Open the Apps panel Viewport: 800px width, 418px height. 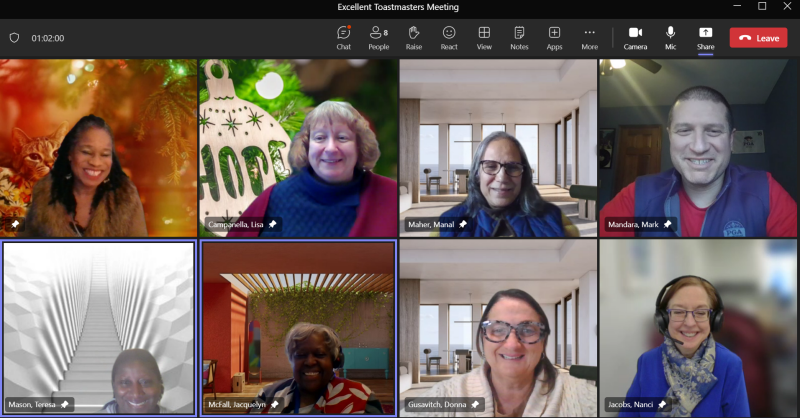click(554, 38)
